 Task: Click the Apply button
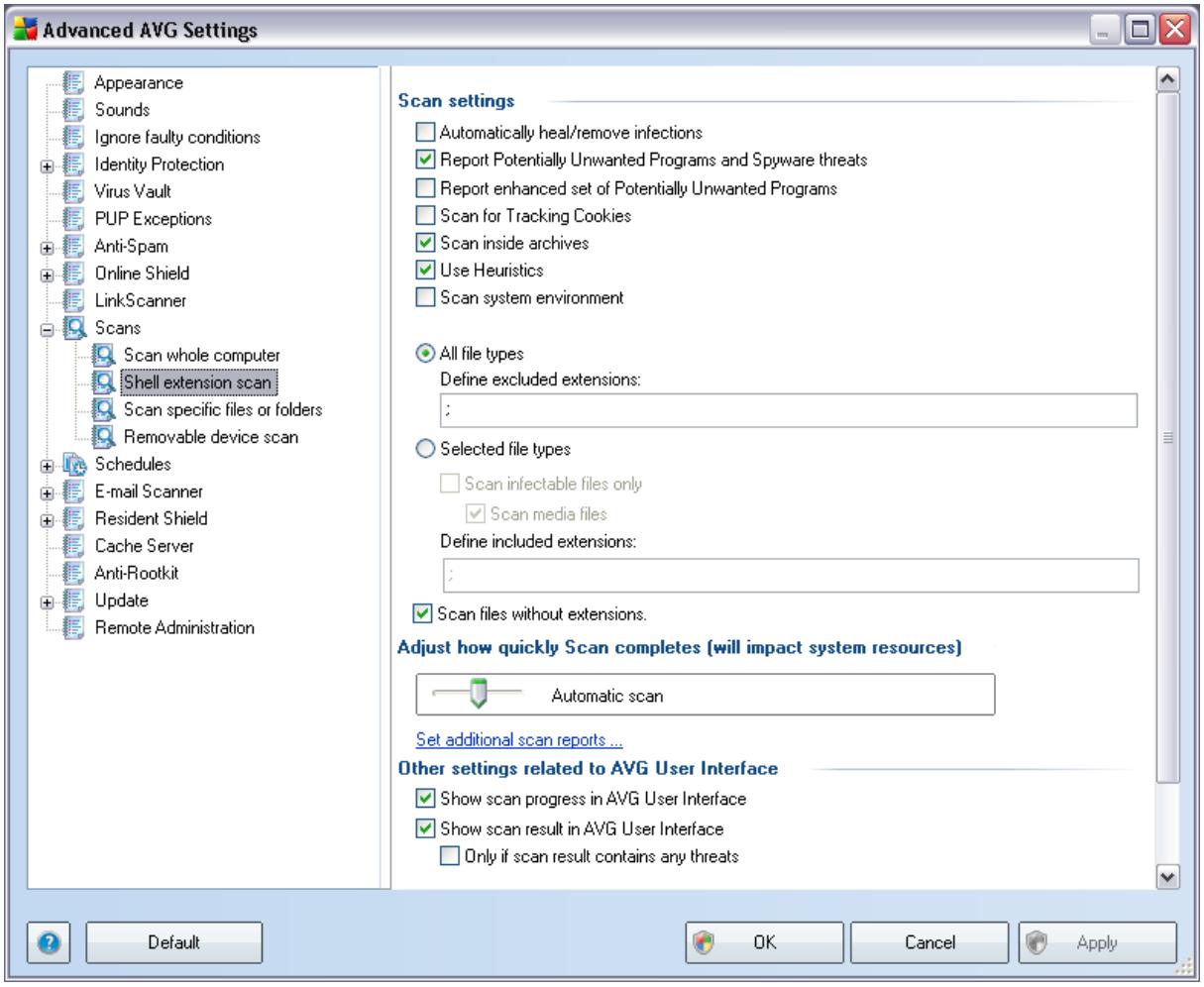coord(1098,942)
